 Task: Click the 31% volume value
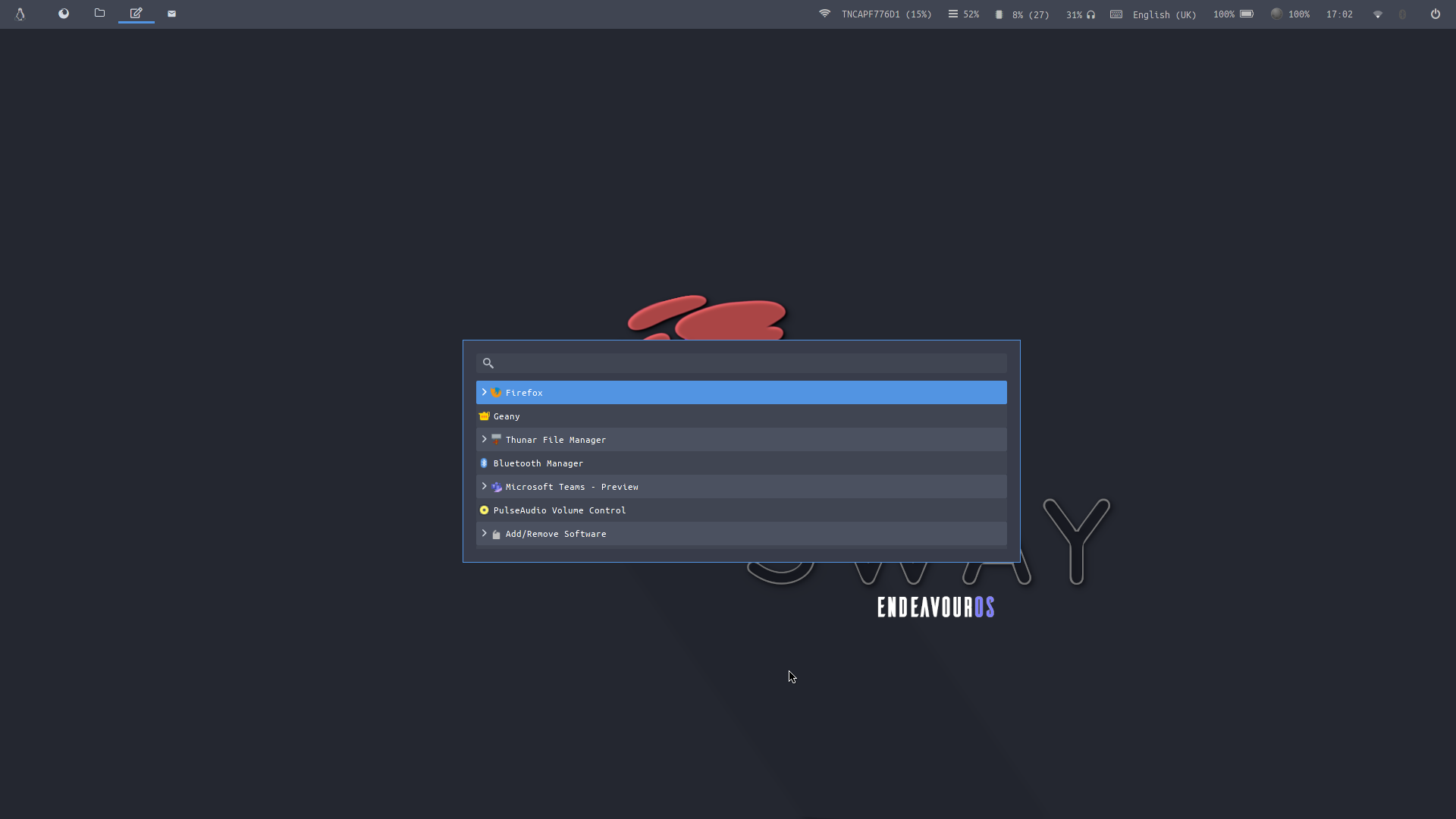[x=1075, y=14]
